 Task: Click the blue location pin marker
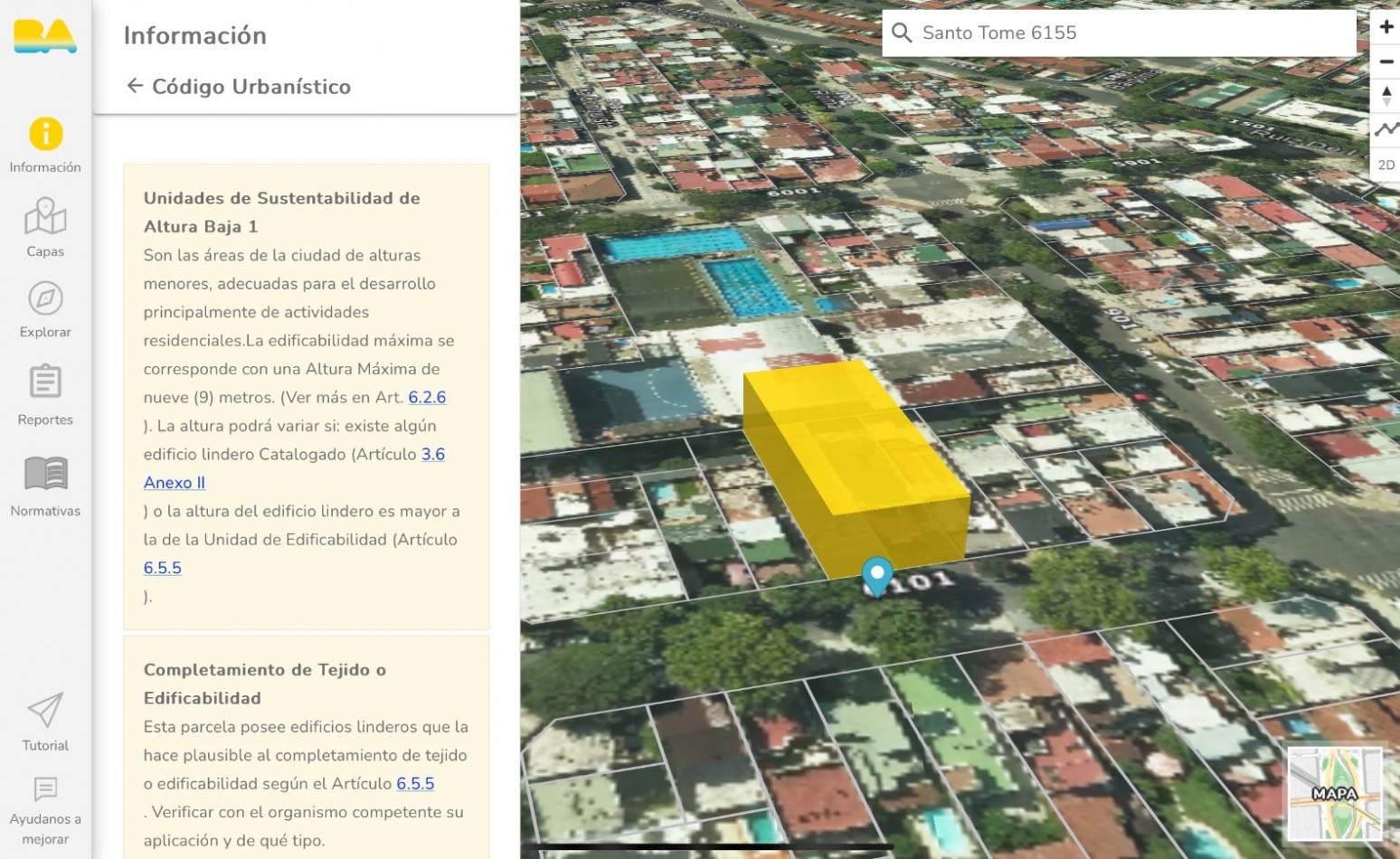[876, 575]
